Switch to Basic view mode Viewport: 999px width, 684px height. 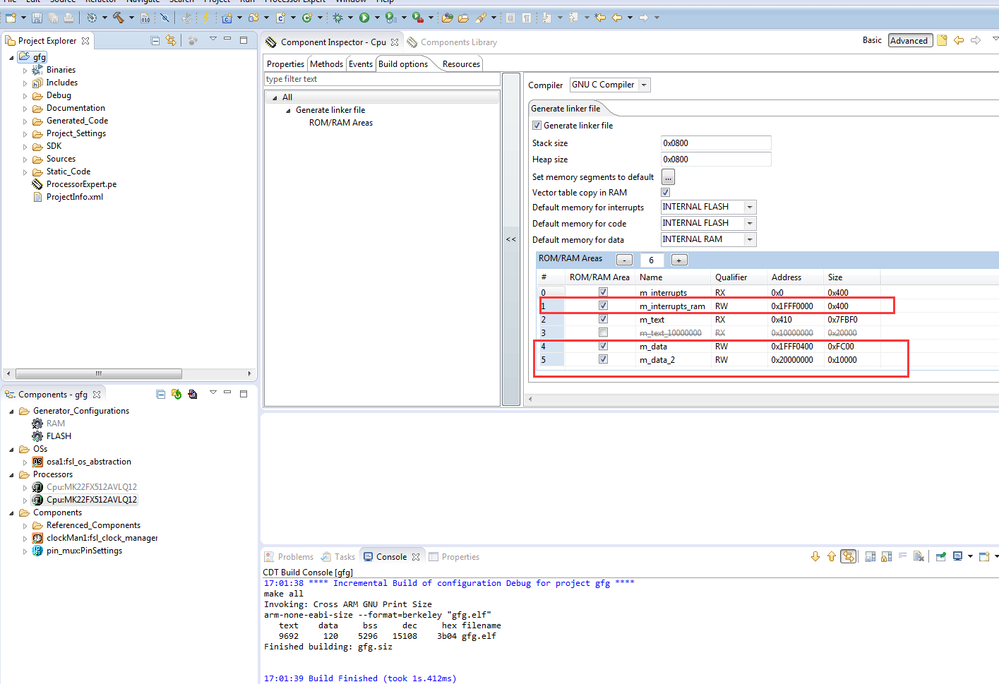(872, 40)
